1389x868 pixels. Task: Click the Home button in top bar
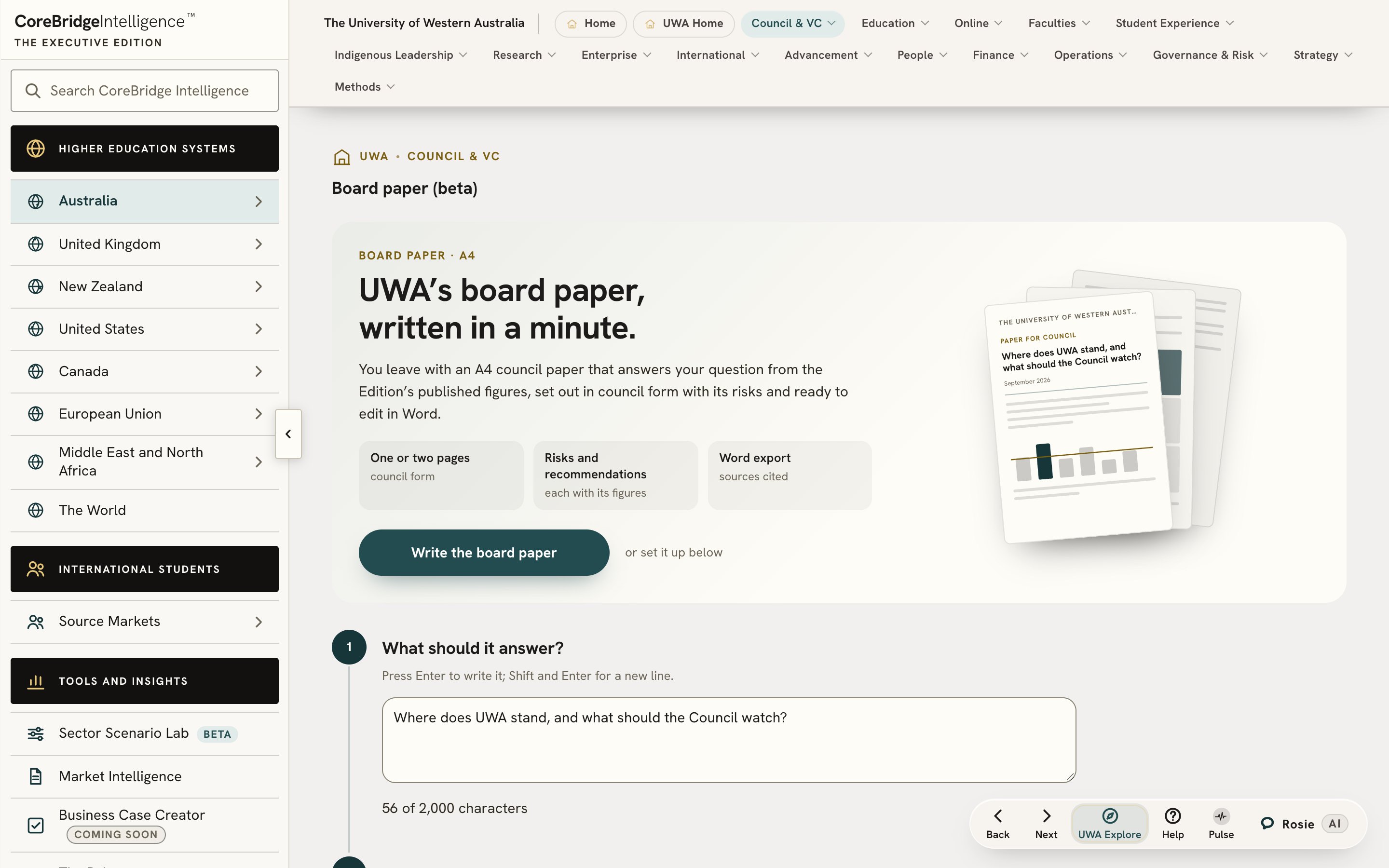[591, 24]
